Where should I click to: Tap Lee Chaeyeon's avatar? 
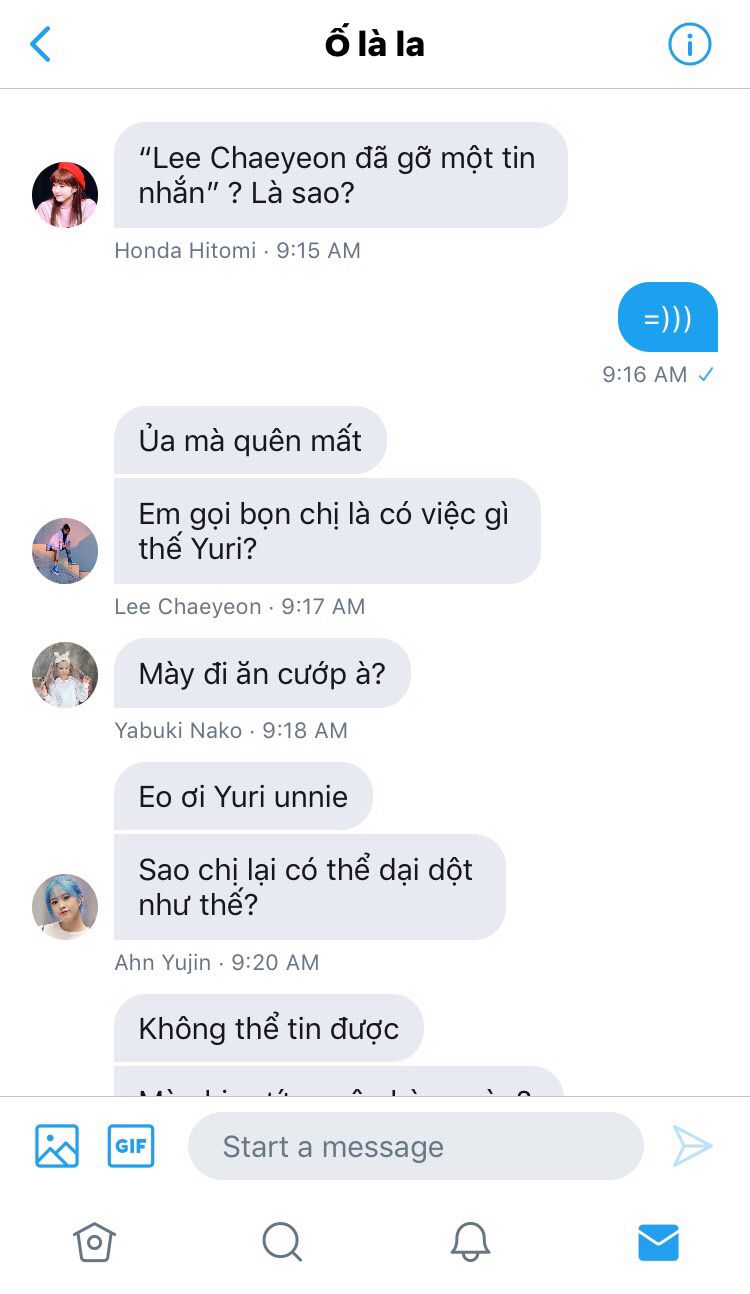point(65,551)
